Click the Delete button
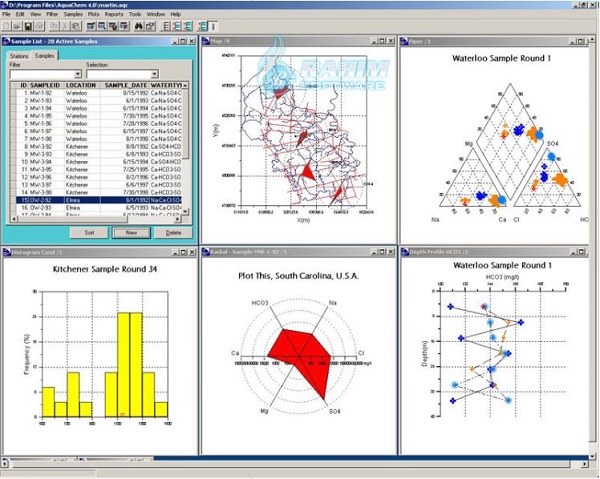600x479 pixels. click(173, 233)
